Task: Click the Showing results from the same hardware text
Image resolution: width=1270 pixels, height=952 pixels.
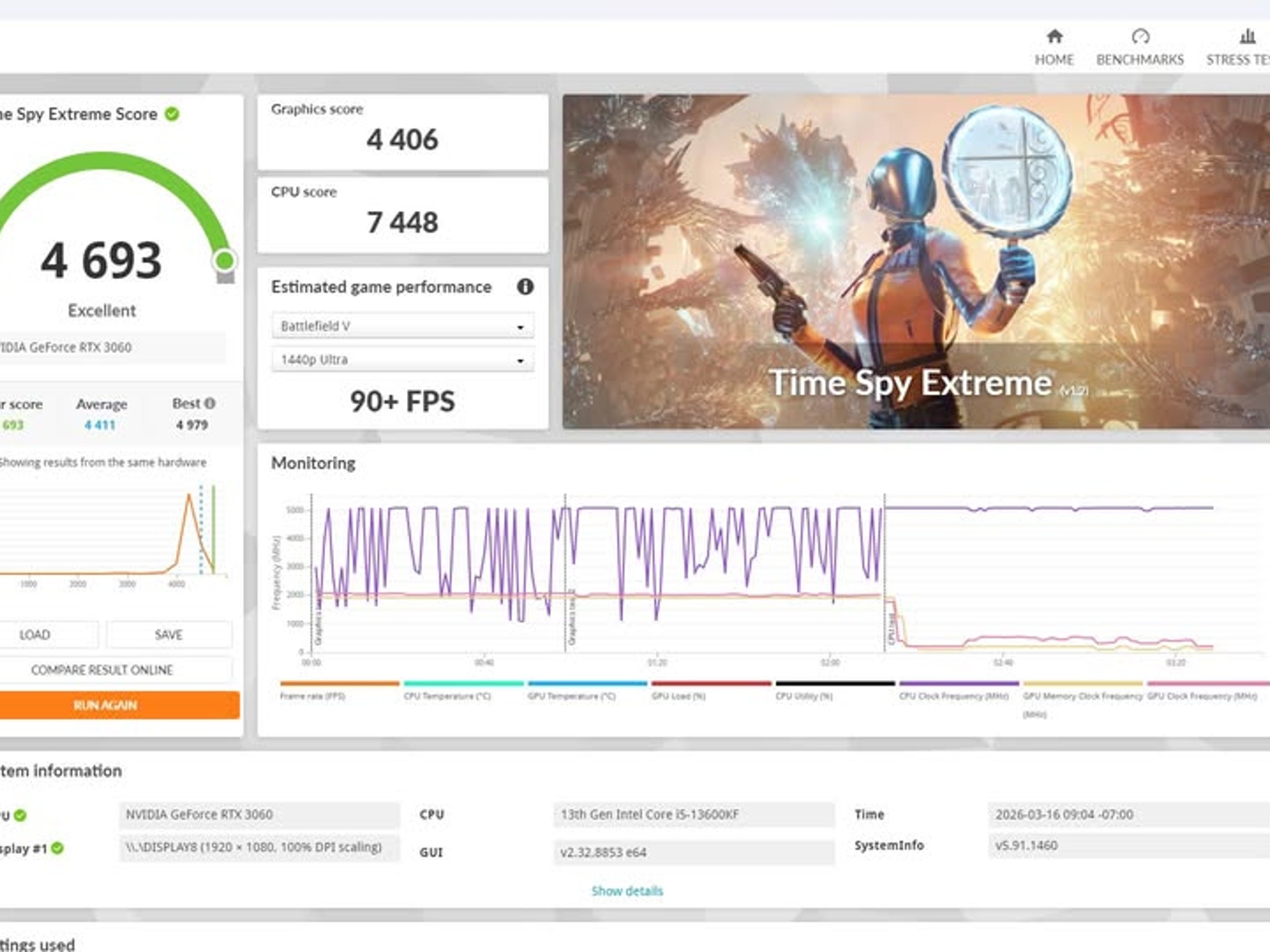Action: 102,462
